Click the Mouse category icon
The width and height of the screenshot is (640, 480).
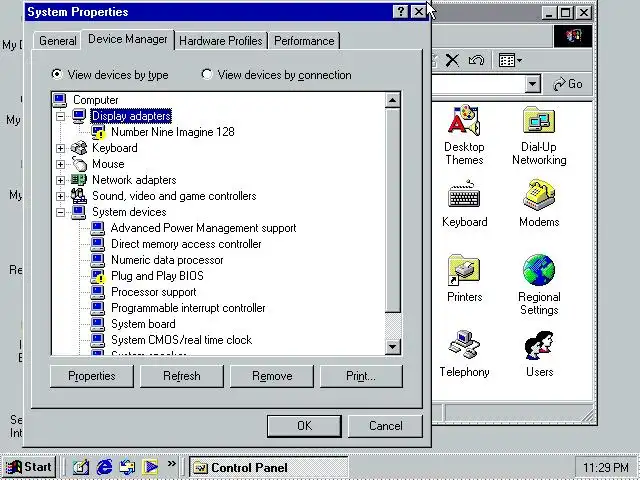[x=79, y=164]
